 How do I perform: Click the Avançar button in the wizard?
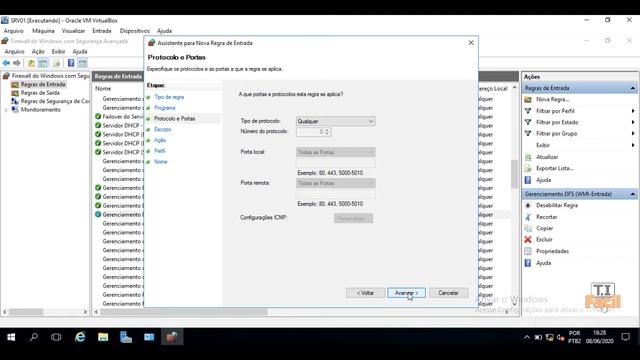[x=406, y=293]
